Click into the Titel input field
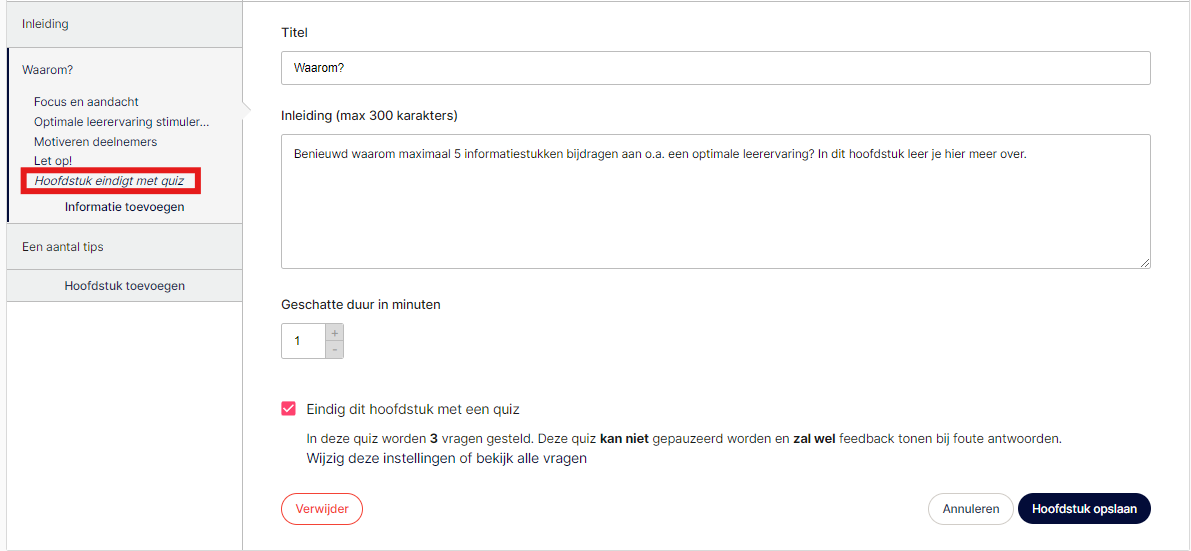Viewport: 1191px width, 551px height. [716, 68]
